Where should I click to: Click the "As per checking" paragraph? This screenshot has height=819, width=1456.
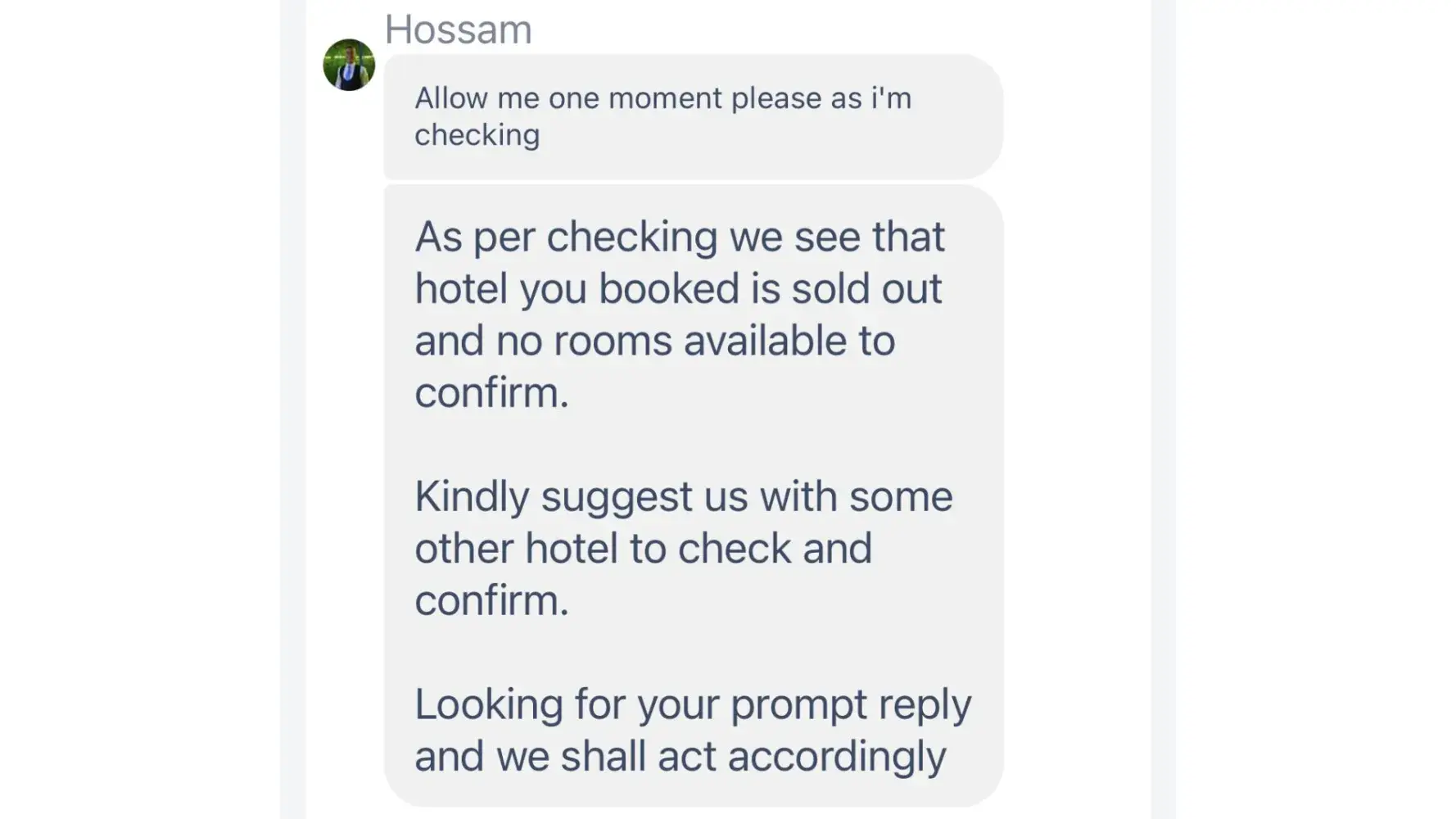(679, 314)
